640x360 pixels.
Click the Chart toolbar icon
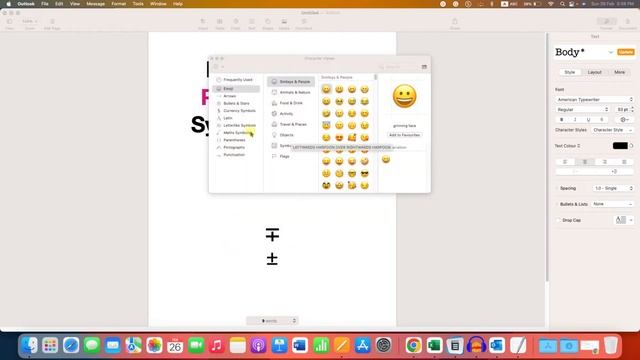pos(236,22)
